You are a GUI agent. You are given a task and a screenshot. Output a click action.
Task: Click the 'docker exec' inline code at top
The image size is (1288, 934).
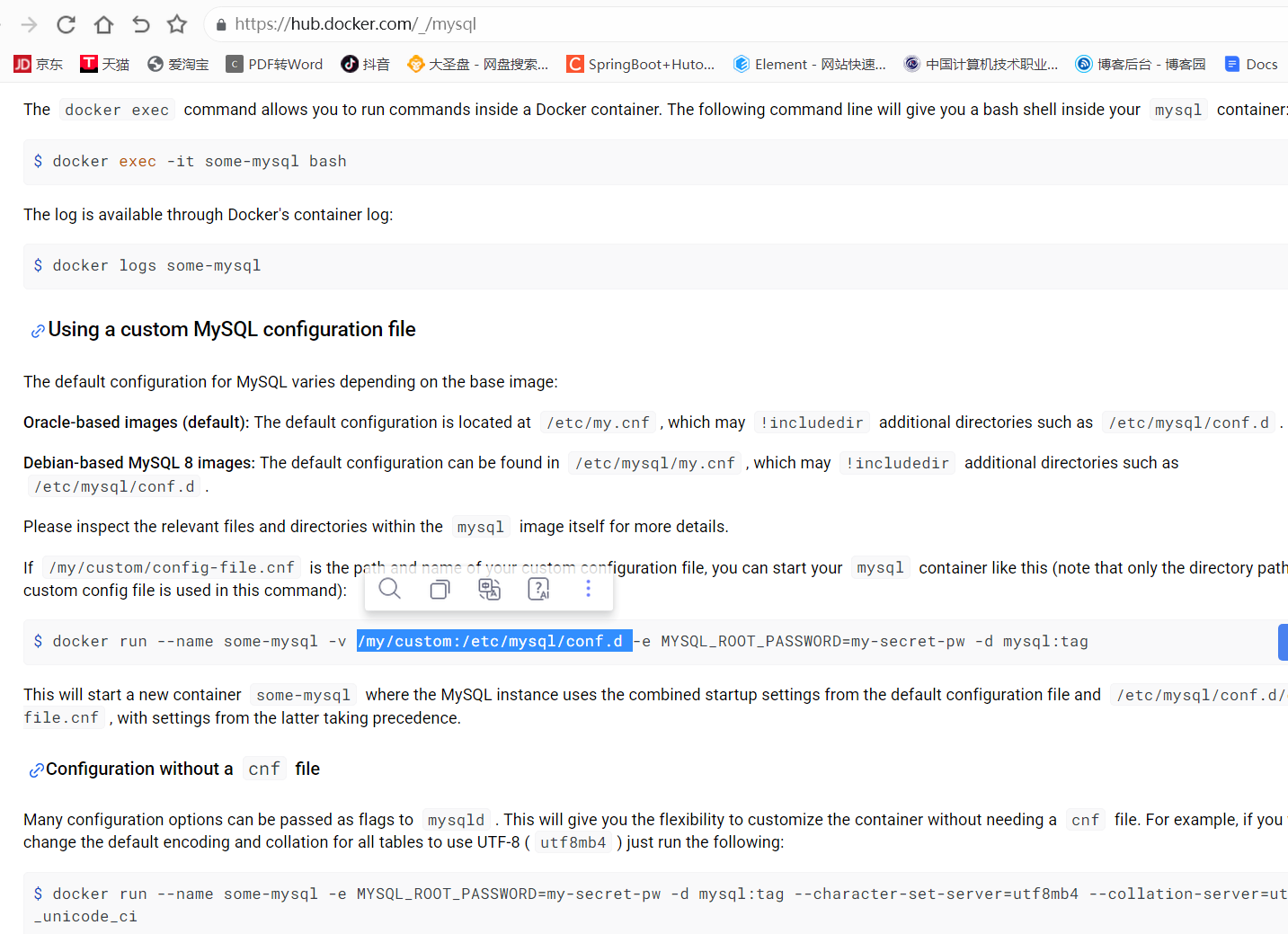point(117,110)
